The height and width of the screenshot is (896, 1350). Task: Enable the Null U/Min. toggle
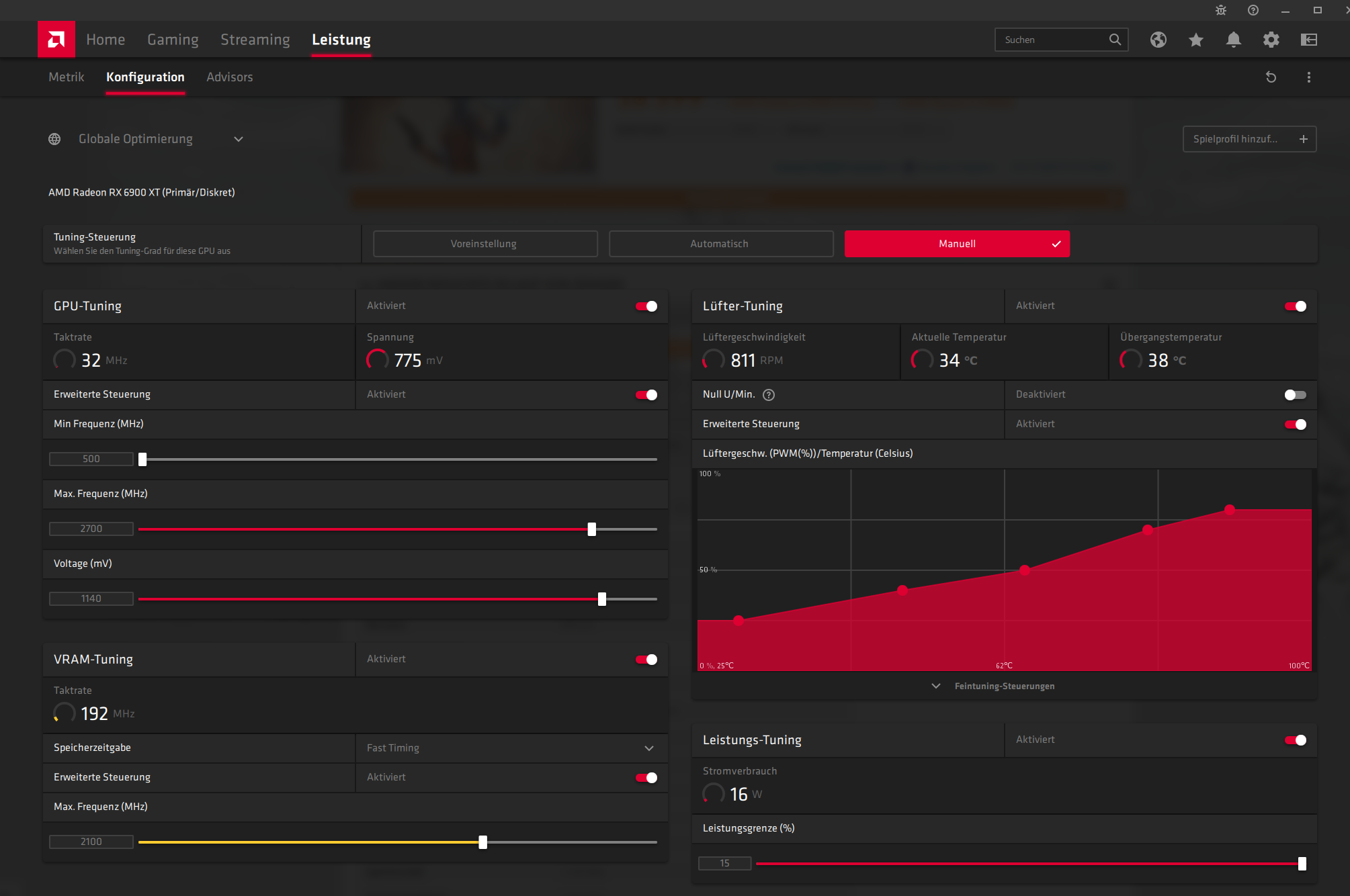(1295, 395)
